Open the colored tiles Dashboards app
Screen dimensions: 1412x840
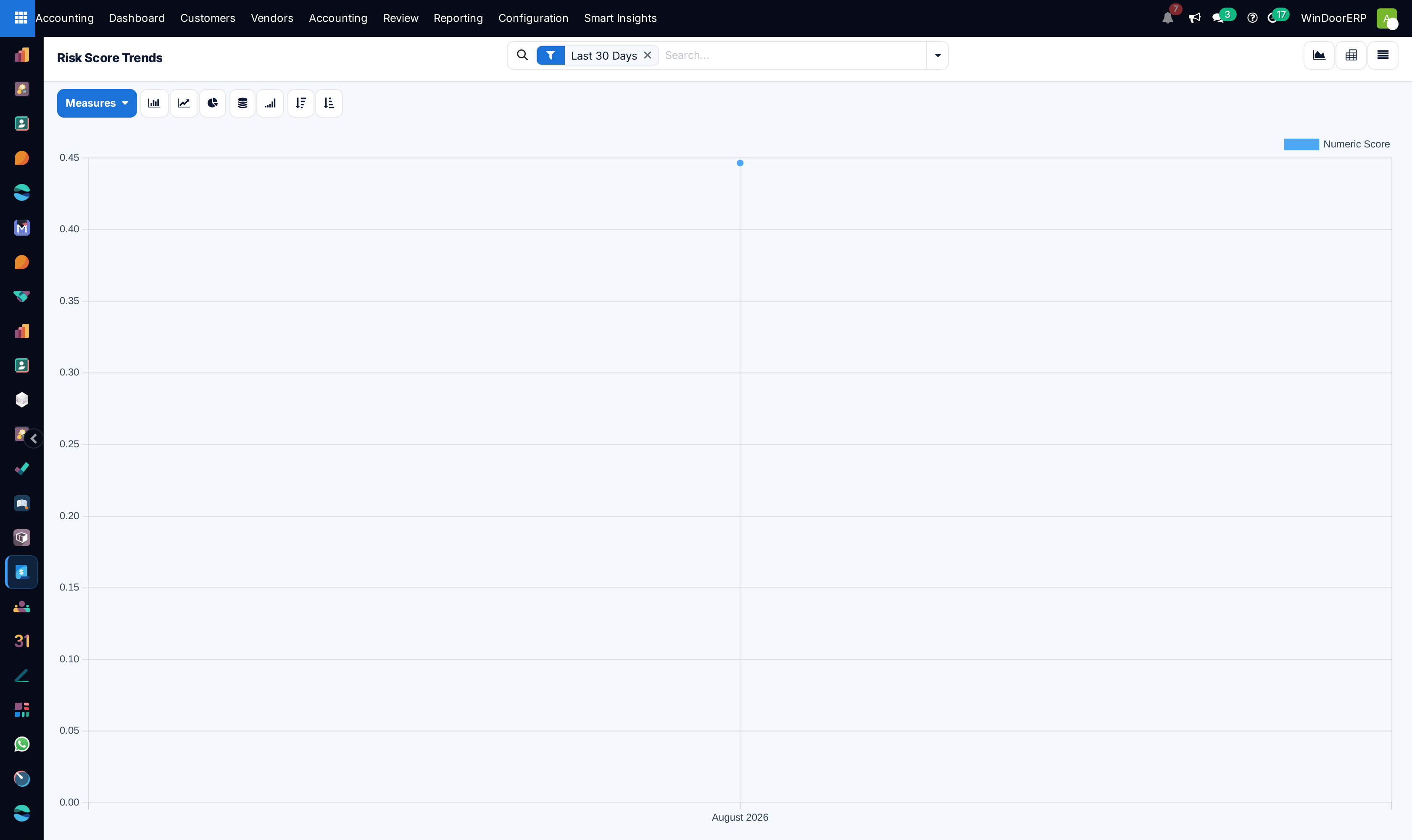21,710
